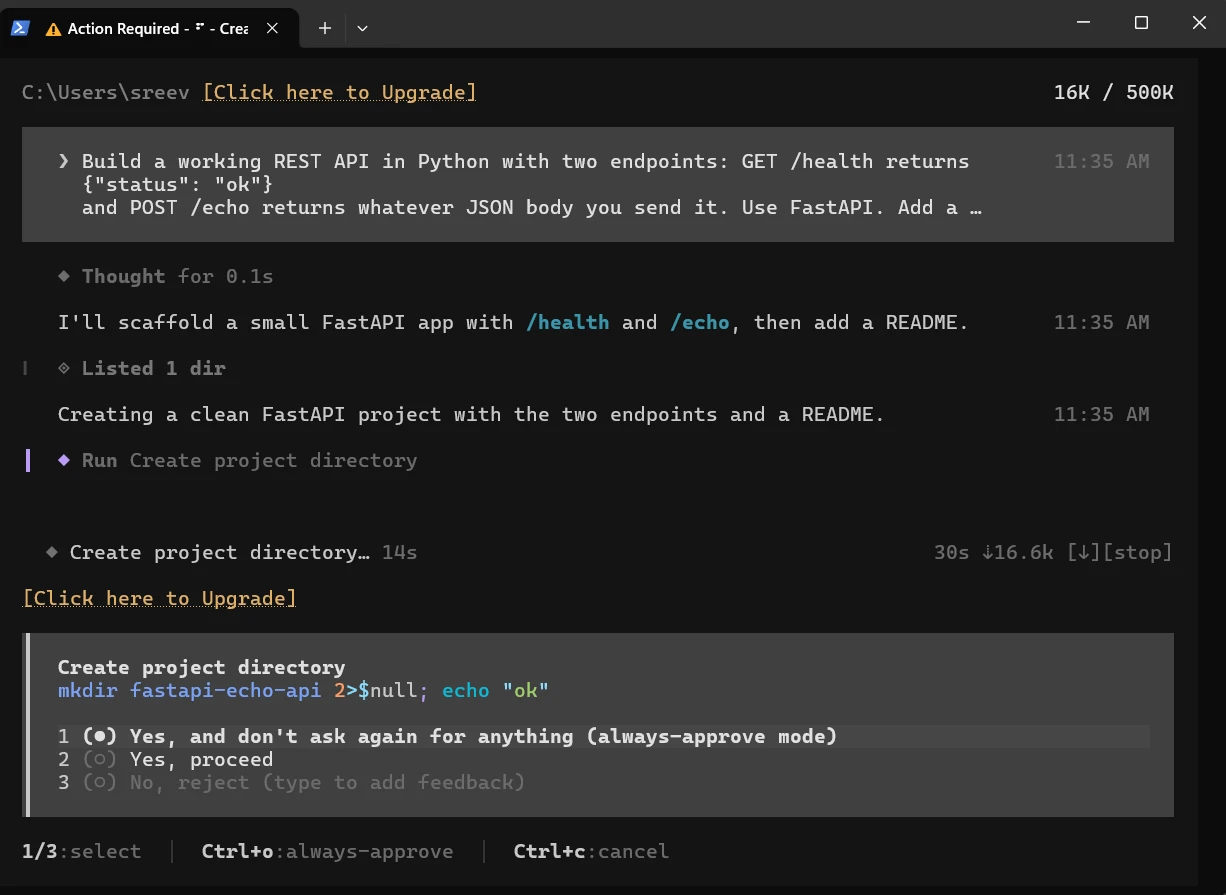Click the [stop] button

pos(1137,552)
